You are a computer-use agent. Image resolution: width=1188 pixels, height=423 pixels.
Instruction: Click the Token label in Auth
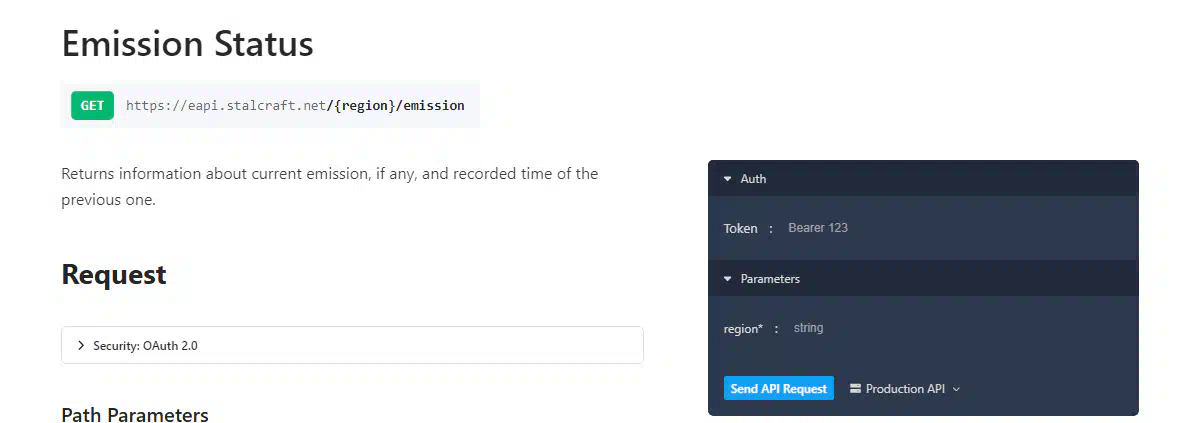740,228
